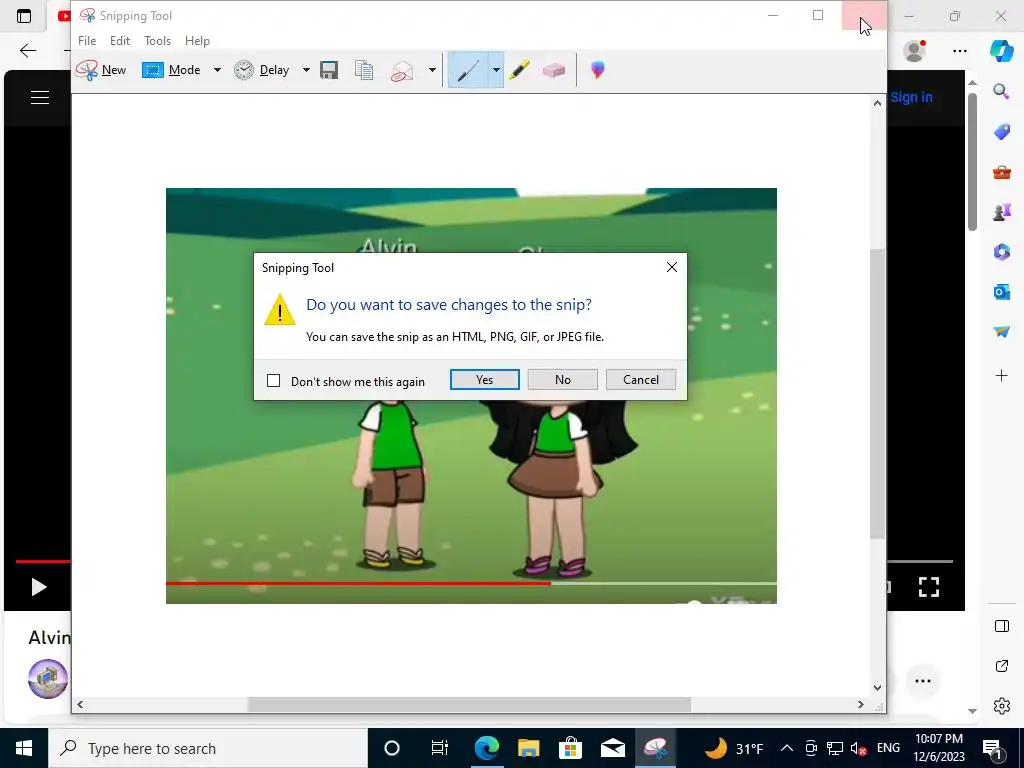
Task: Click the Edge sidebar Search icon
Action: 1001,91
